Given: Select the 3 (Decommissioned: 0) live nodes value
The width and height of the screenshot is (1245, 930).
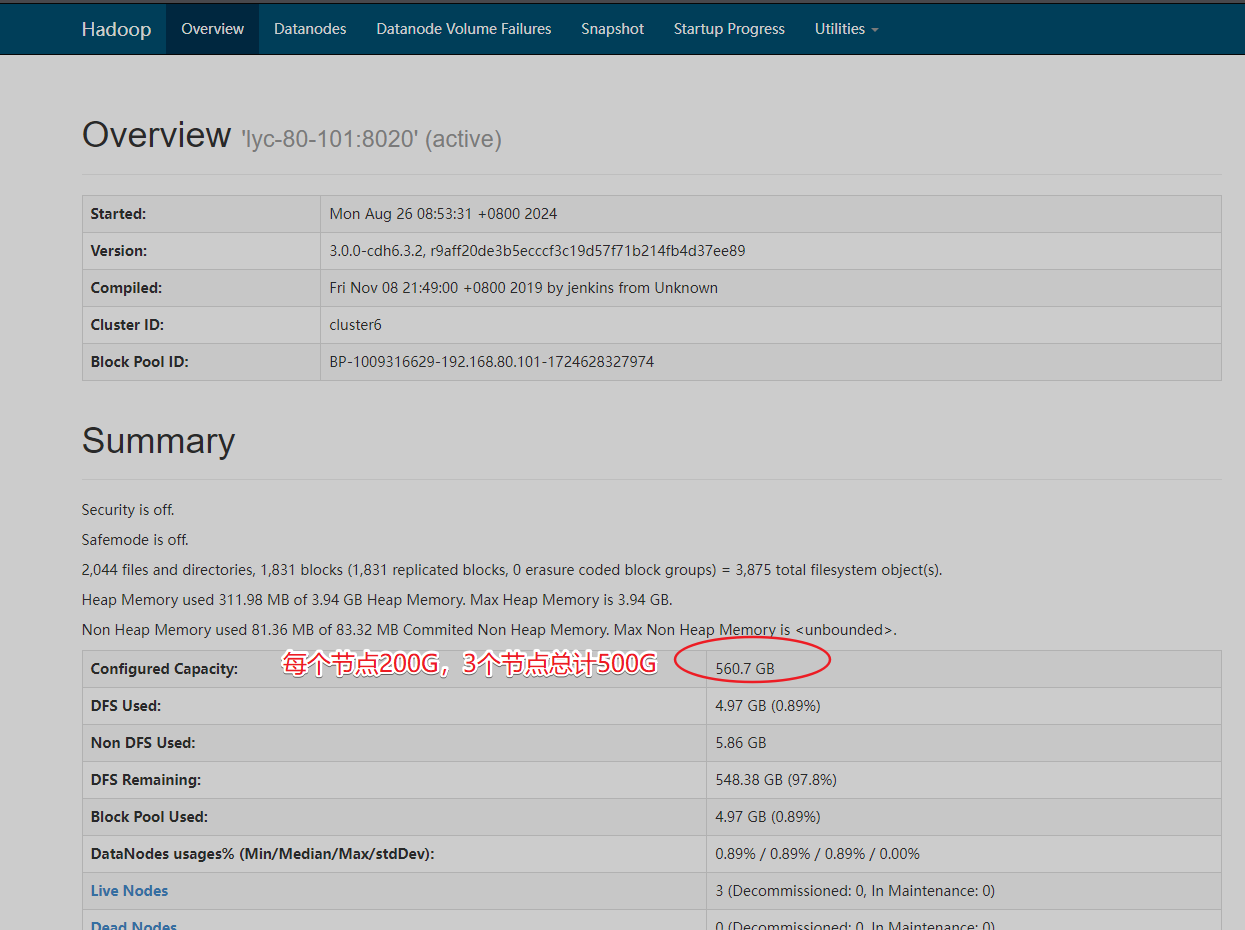Looking at the screenshot, I should click(x=855, y=890).
